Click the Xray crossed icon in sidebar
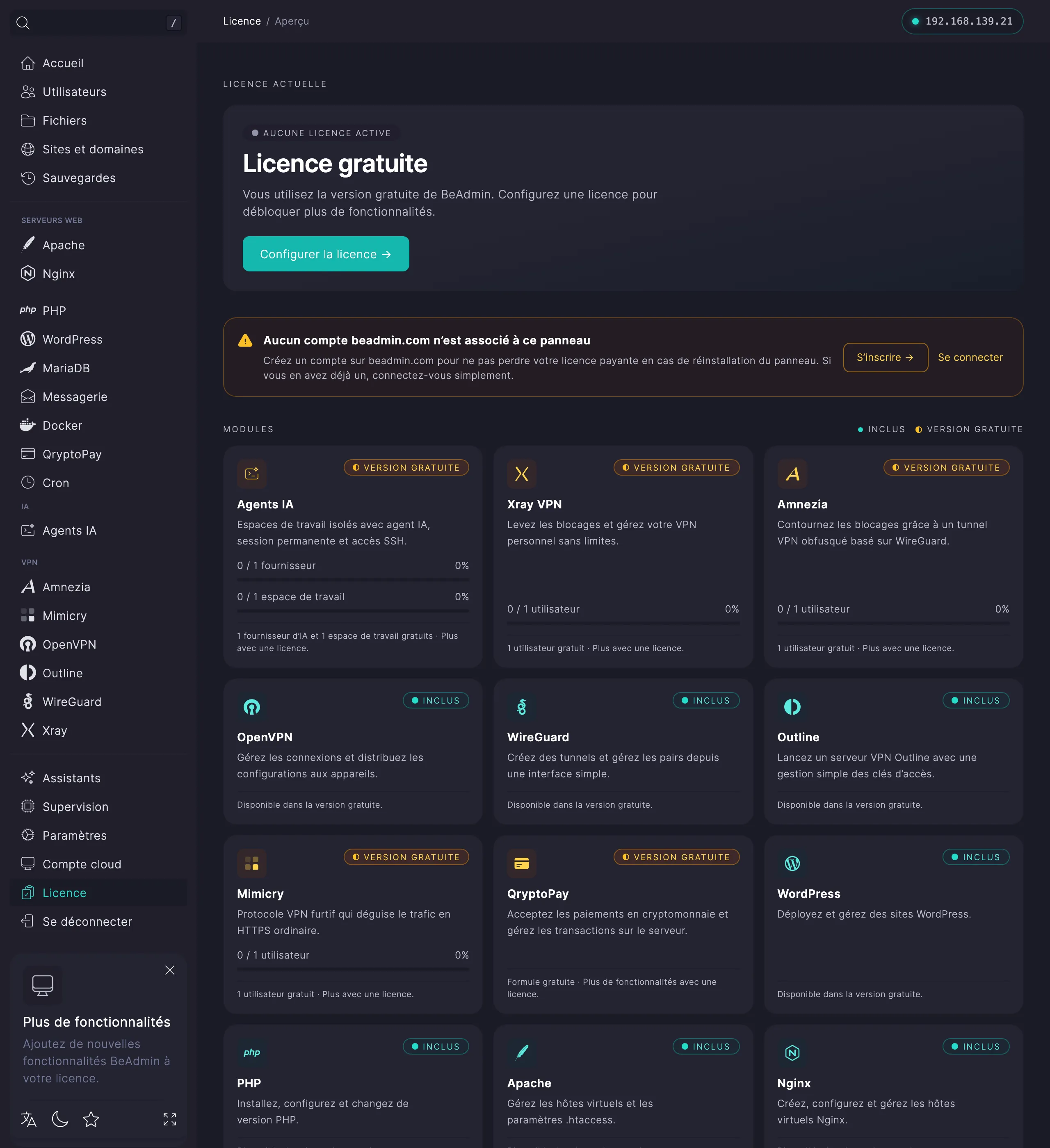The height and width of the screenshot is (1148, 1050). [x=28, y=730]
